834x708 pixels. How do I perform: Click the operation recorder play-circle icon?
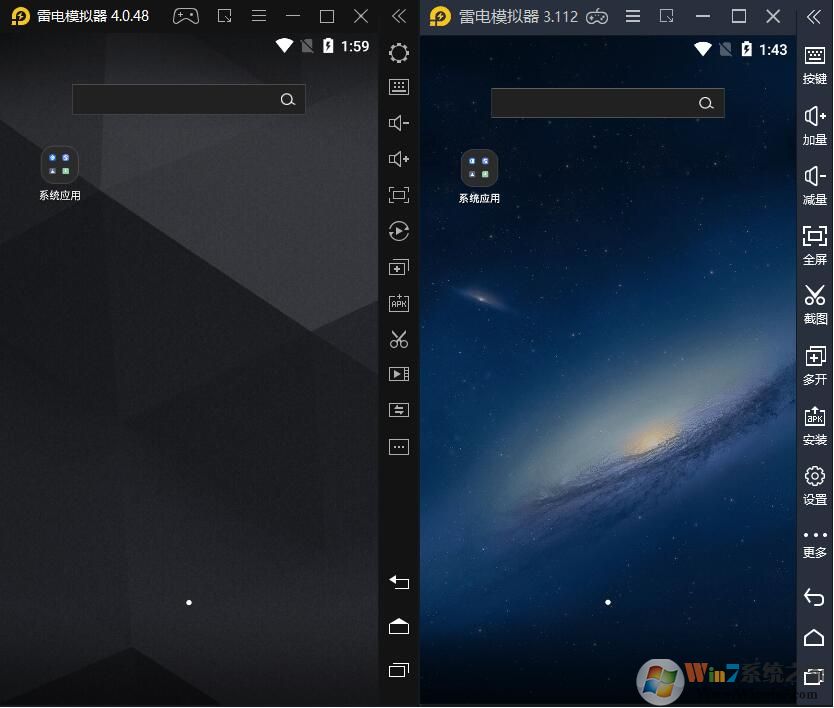(x=399, y=231)
